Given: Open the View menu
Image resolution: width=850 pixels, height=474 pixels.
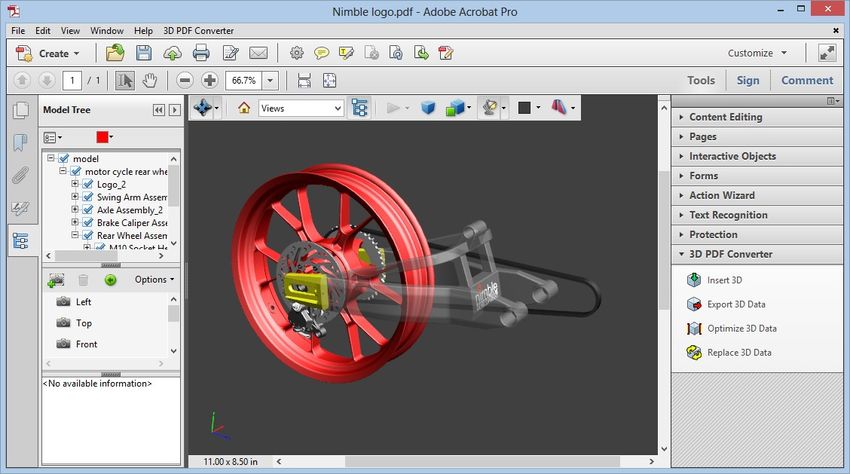Looking at the screenshot, I should coord(70,31).
